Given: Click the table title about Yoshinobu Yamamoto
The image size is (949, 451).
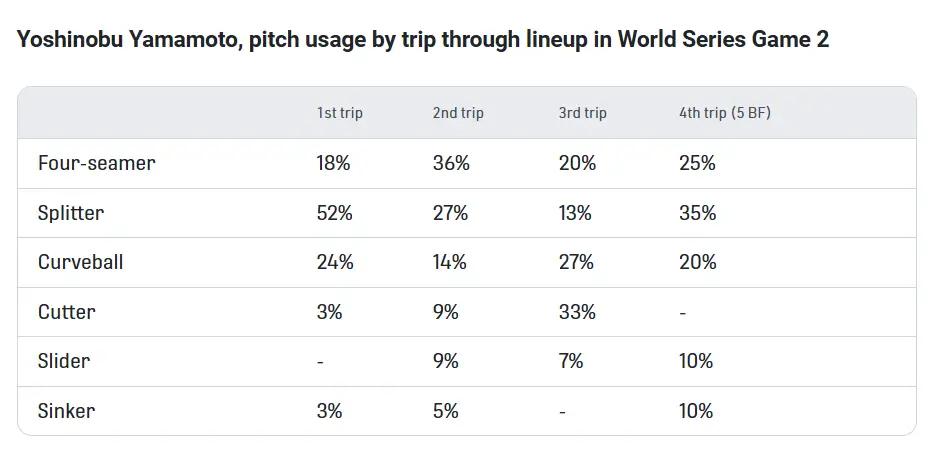Looking at the screenshot, I should point(423,41).
